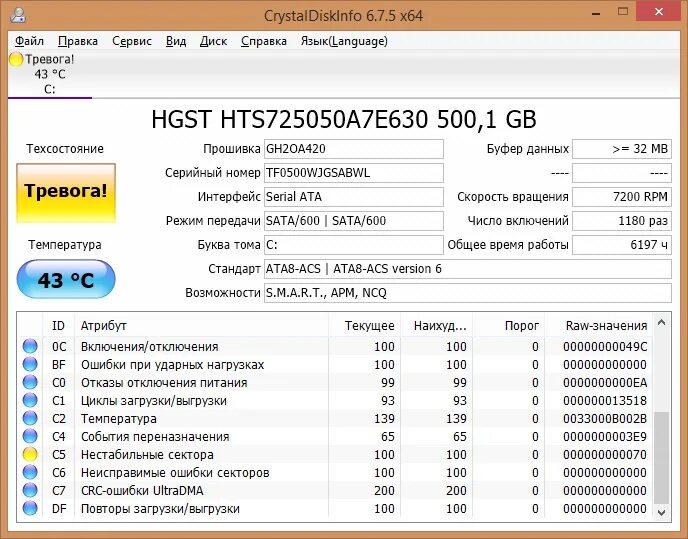The height and width of the screenshot is (539, 688).
Task: Click the Текущее column header
Action: point(365,326)
